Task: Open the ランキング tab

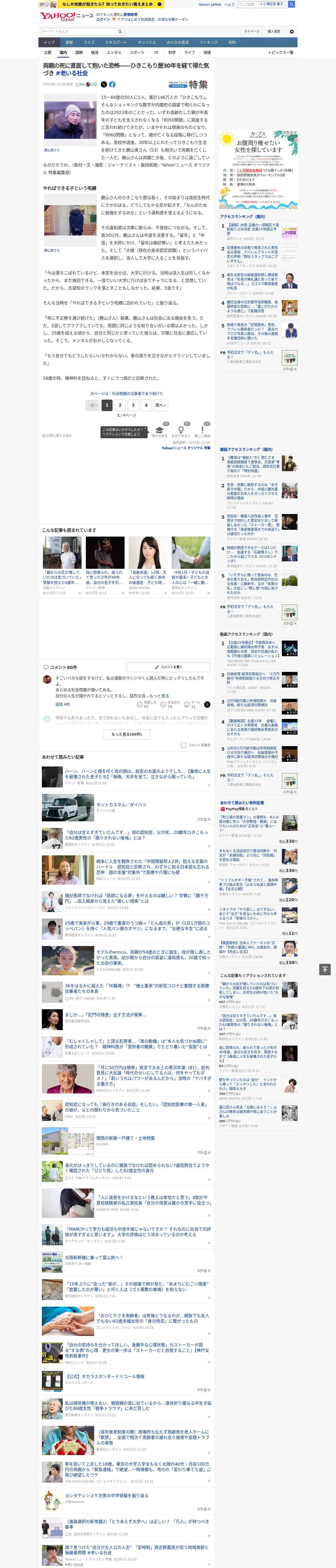Action: pos(209,43)
